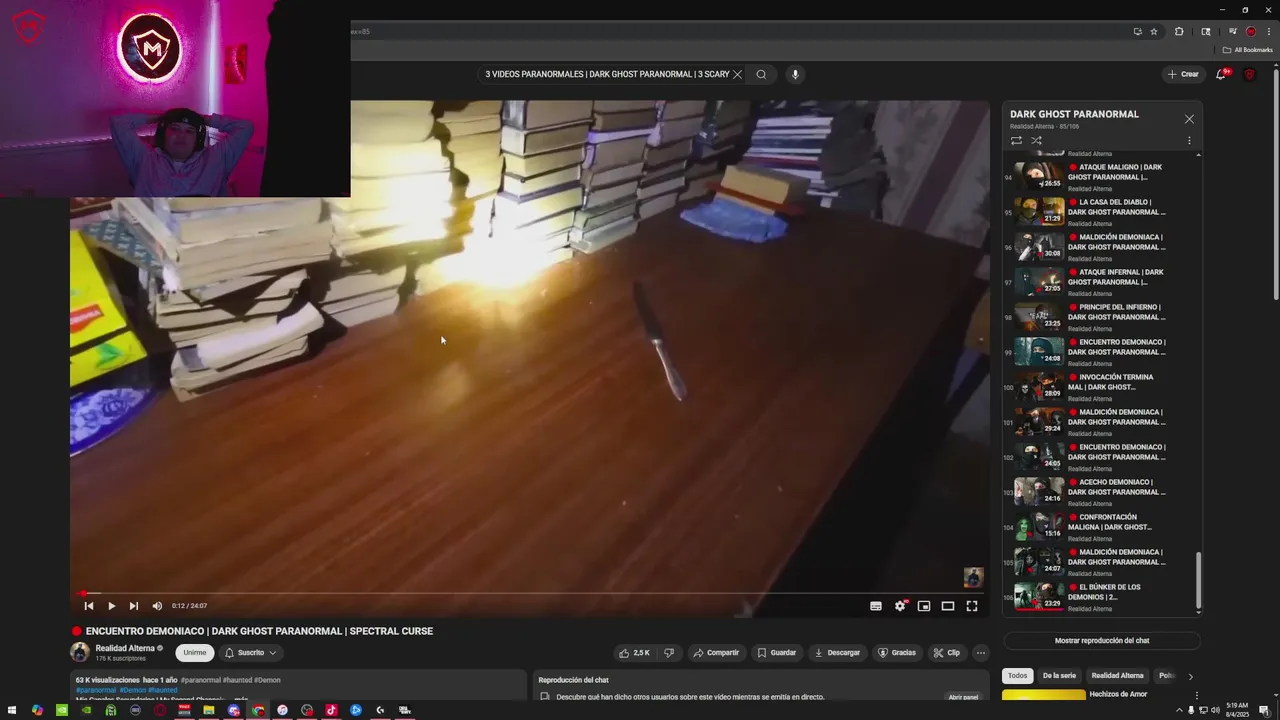The width and height of the screenshot is (1280, 720).
Task: Open Realidad Alterna channel name link
Action: tap(125, 648)
